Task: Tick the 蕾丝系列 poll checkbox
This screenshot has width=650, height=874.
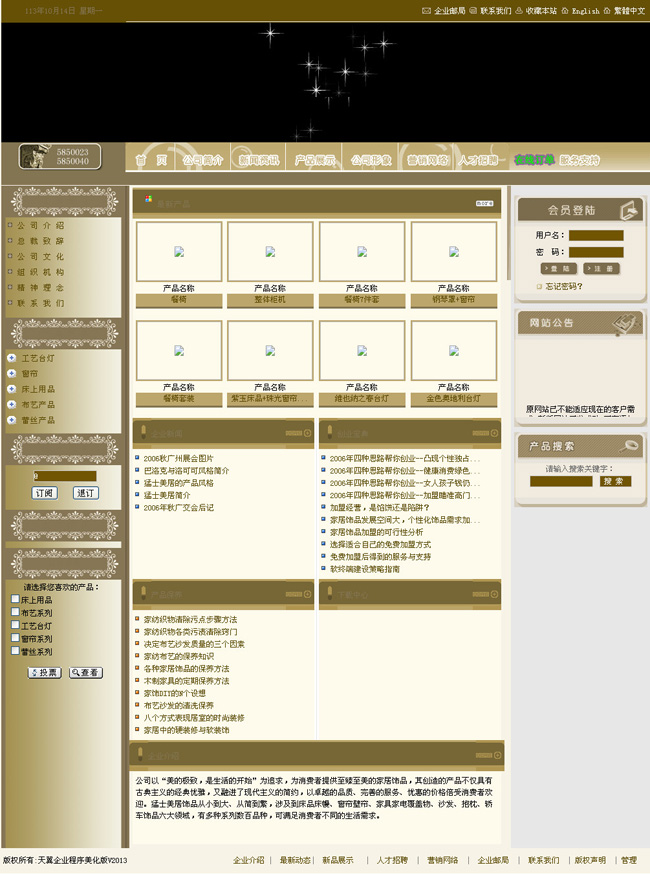Action: pyautogui.click(x=15, y=651)
